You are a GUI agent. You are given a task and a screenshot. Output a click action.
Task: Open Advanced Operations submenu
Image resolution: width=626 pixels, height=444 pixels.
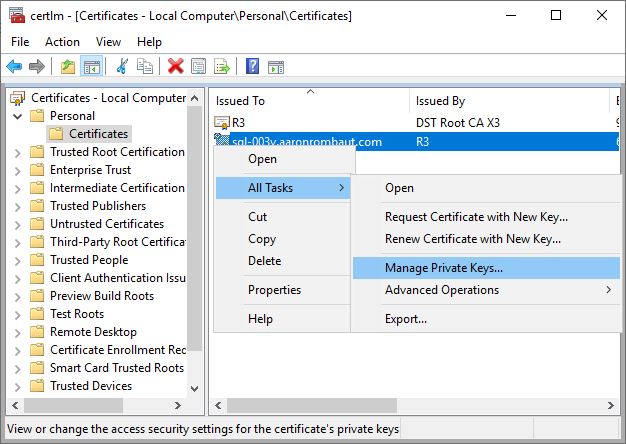(441, 290)
